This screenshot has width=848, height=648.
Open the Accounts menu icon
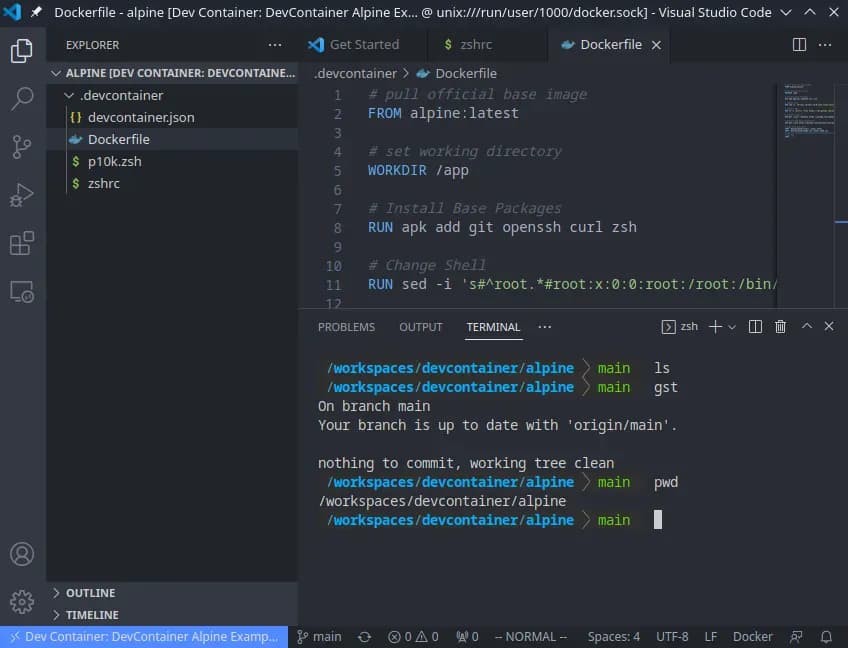(x=22, y=554)
